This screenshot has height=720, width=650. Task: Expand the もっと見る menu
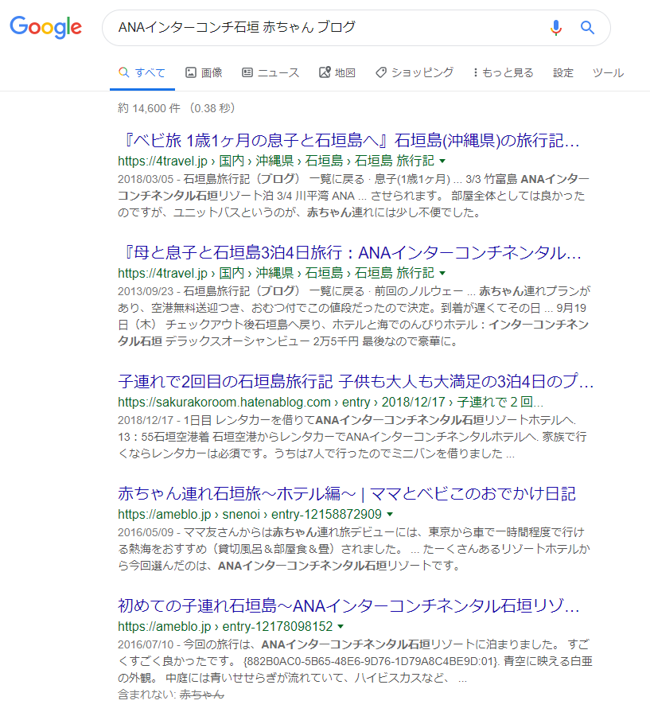(x=503, y=73)
